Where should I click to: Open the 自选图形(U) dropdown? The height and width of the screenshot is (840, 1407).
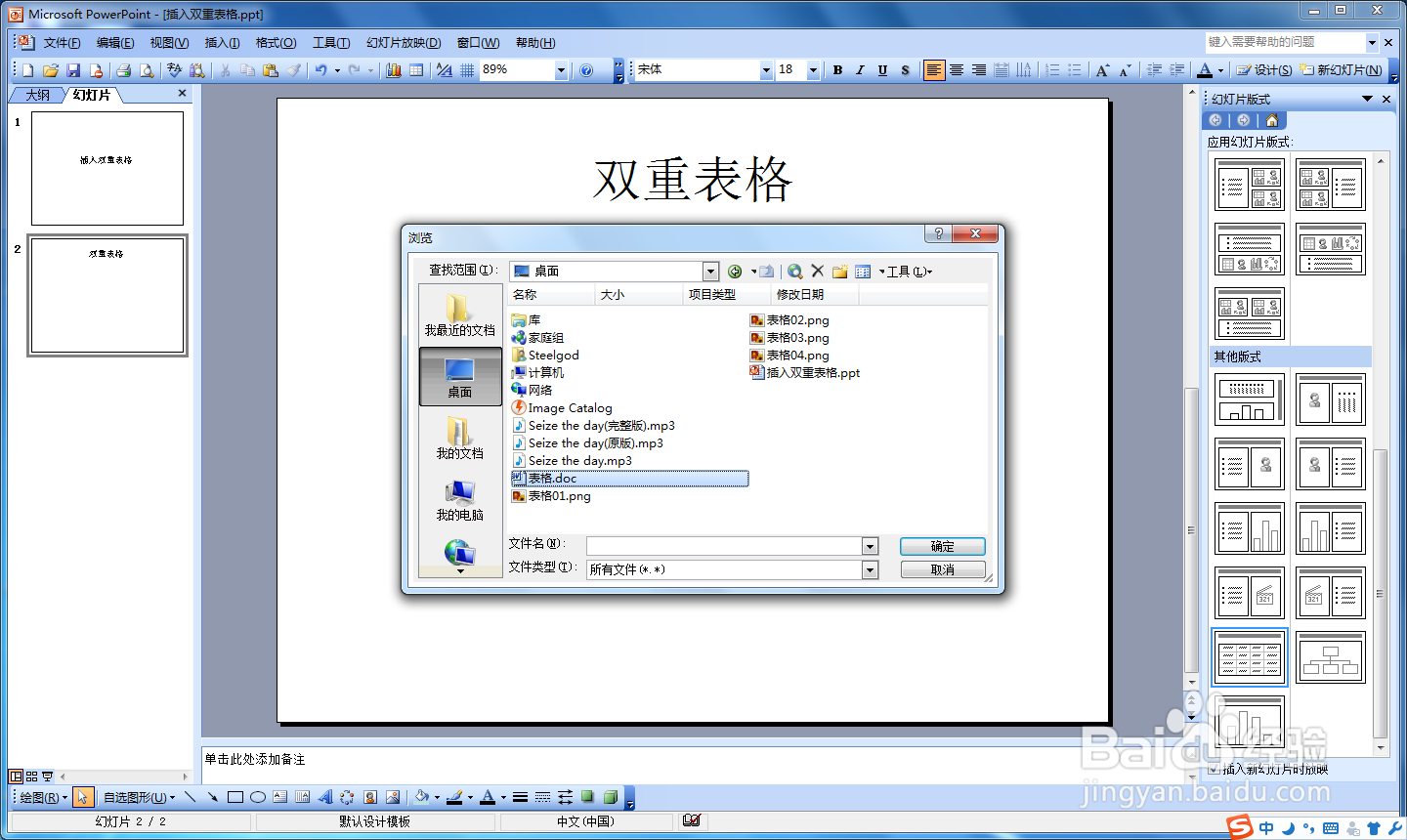click(139, 797)
